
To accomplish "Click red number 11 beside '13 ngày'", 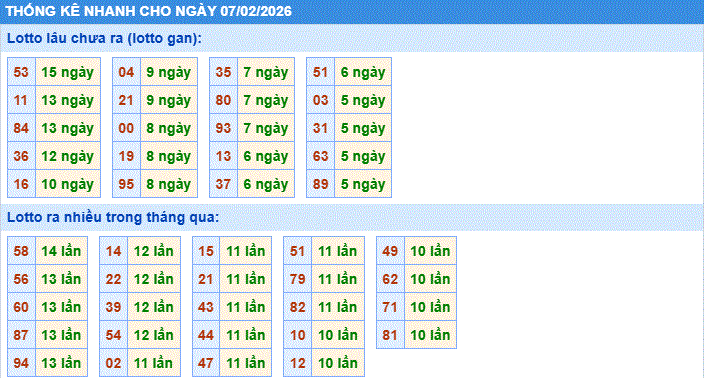I will (x=21, y=100).
